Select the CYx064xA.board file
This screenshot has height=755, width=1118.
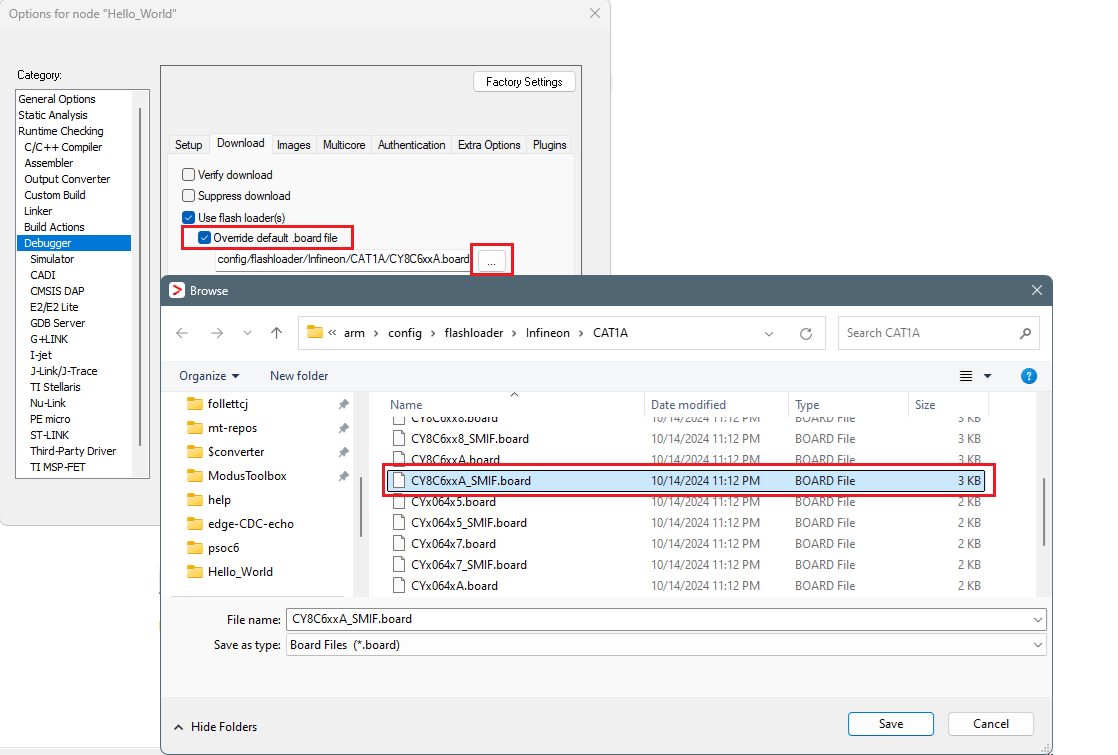pyautogui.click(x=454, y=585)
